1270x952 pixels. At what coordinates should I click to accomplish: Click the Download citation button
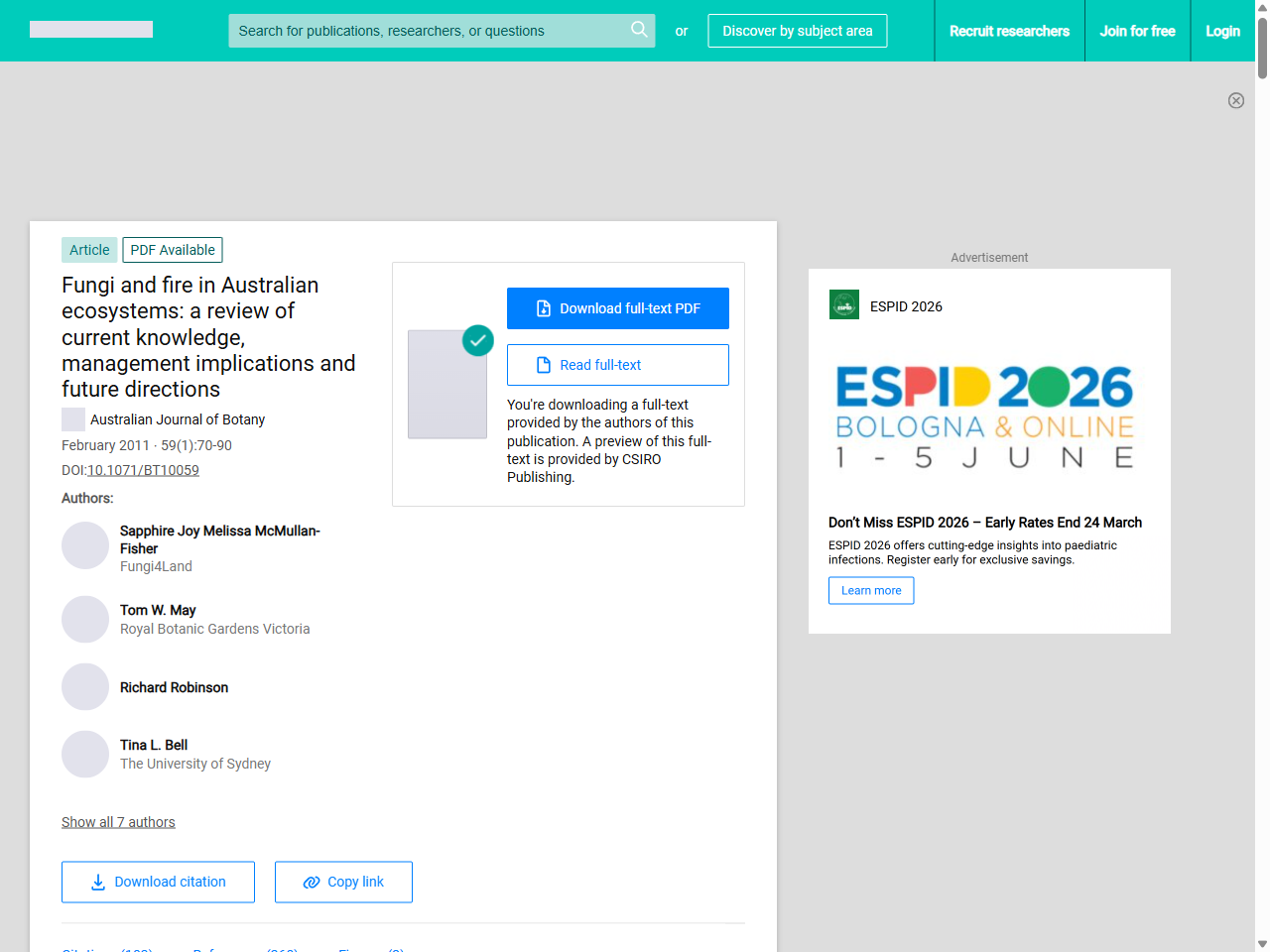[x=158, y=882]
